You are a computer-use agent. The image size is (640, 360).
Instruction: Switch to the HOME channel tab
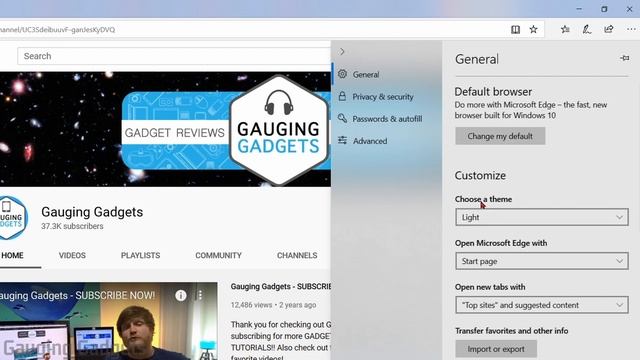click(x=12, y=256)
